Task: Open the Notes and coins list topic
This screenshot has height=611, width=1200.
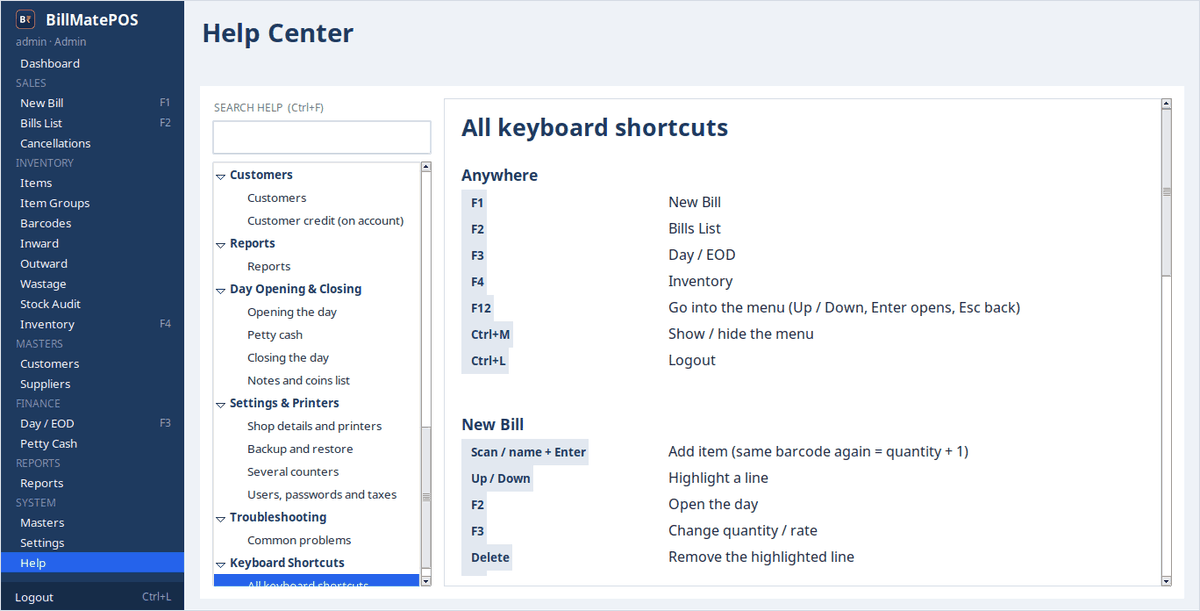Action: tap(298, 380)
